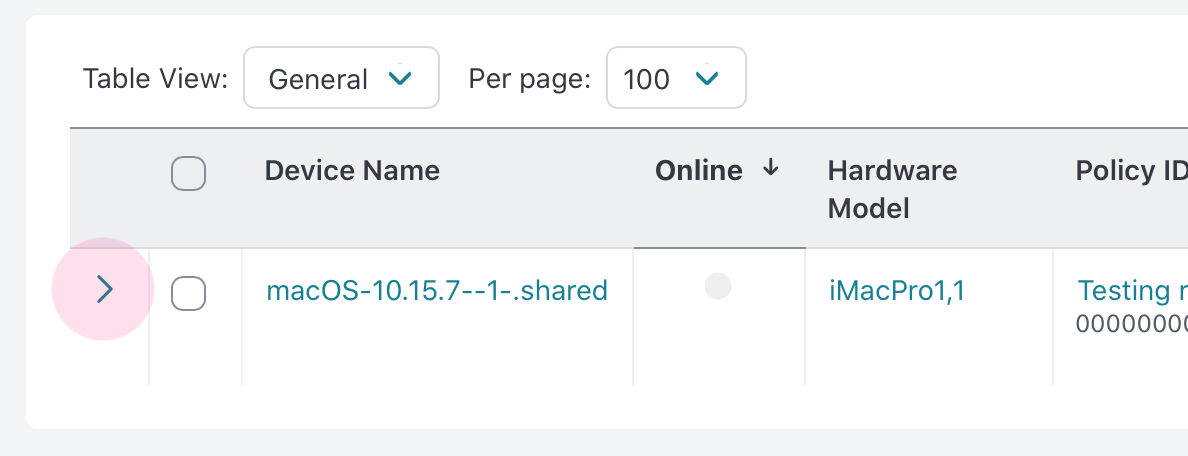Click the gray online status dot
The height and width of the screenshot is (456, 1188).
tap(718, 287)
